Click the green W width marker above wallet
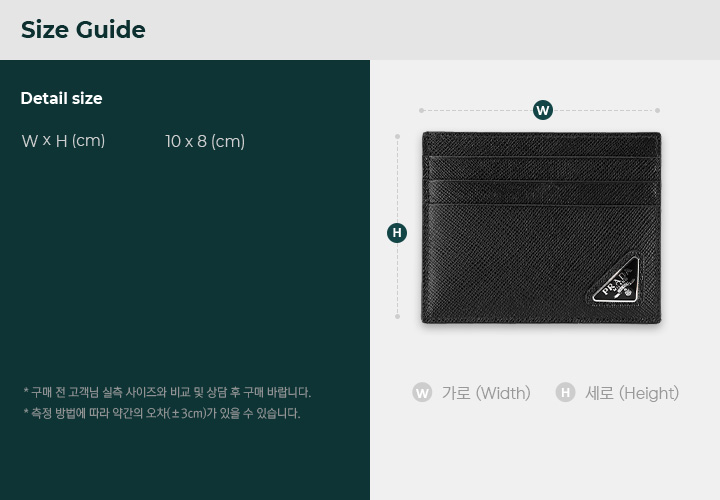The width and height of the screenshot is (720, 500). [x=543, y=110]
